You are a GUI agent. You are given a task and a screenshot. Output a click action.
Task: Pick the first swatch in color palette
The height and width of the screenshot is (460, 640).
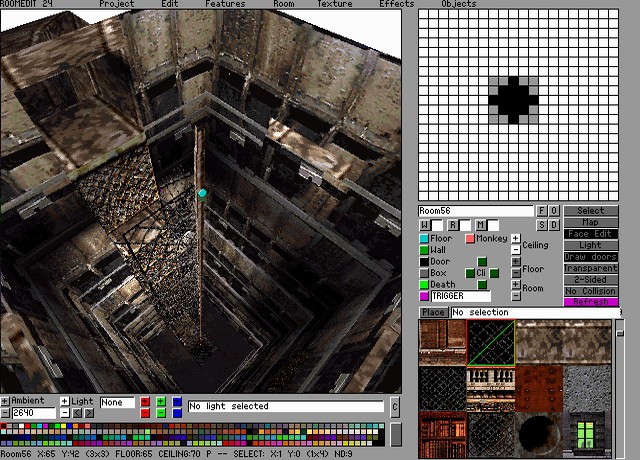[4, 427]
